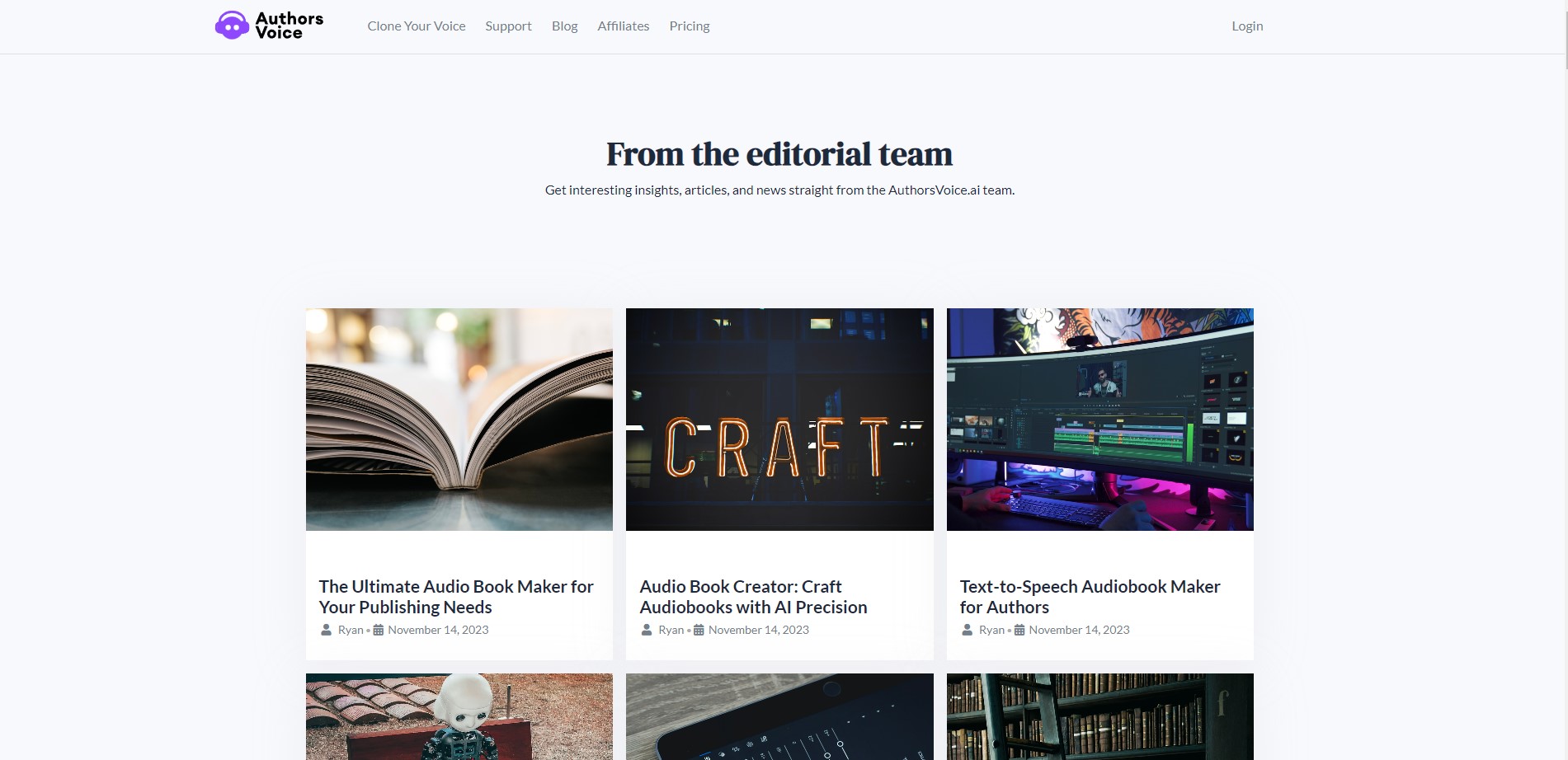Open the Audio Book Creator article title
Viewport: 1568px width, 760px height.
tap(753, 597)
